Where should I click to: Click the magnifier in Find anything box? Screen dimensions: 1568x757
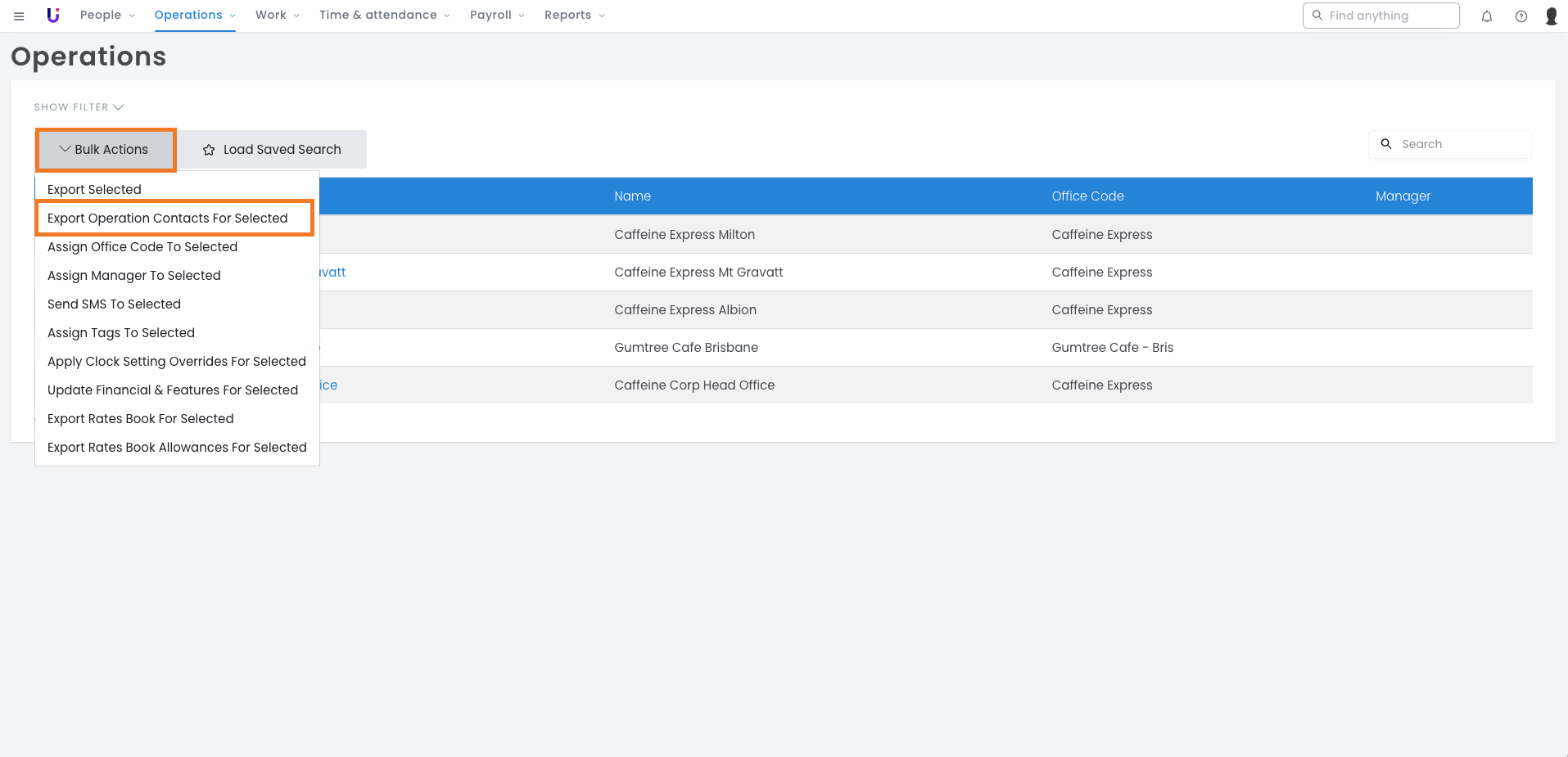[1317, 16]
